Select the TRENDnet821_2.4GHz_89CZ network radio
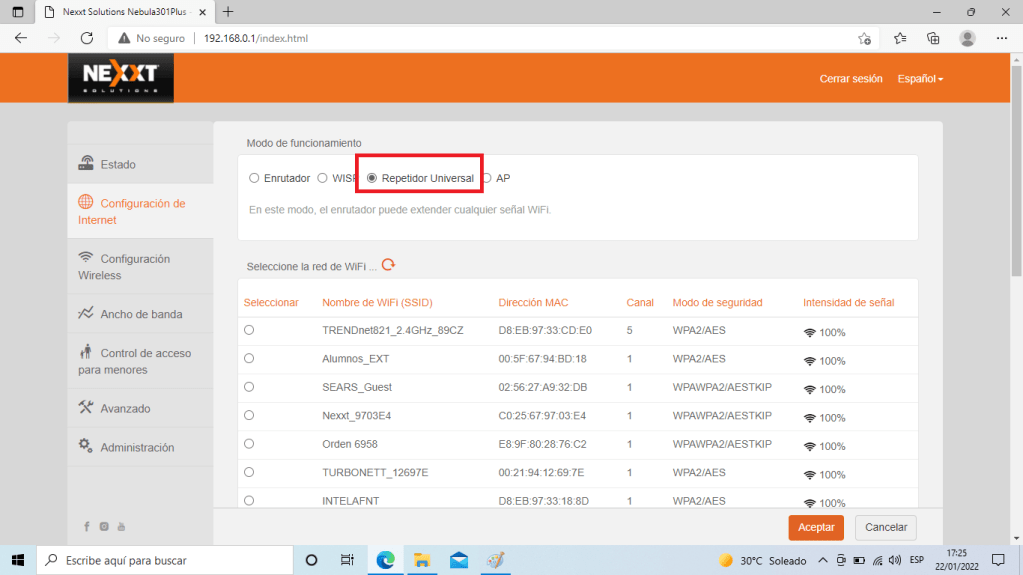 249,330
